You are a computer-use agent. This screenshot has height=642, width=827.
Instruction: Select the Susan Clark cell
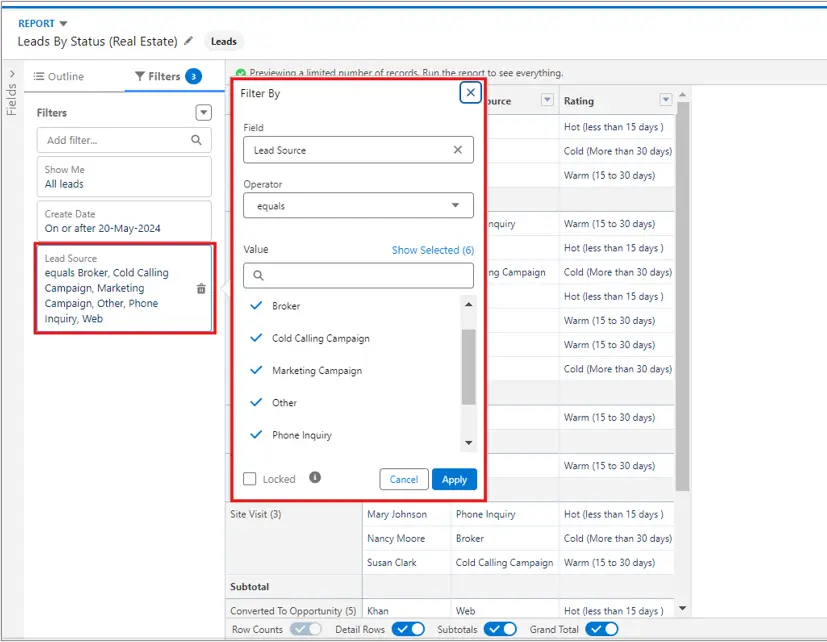pyautogui.click(x=406, y=563)
